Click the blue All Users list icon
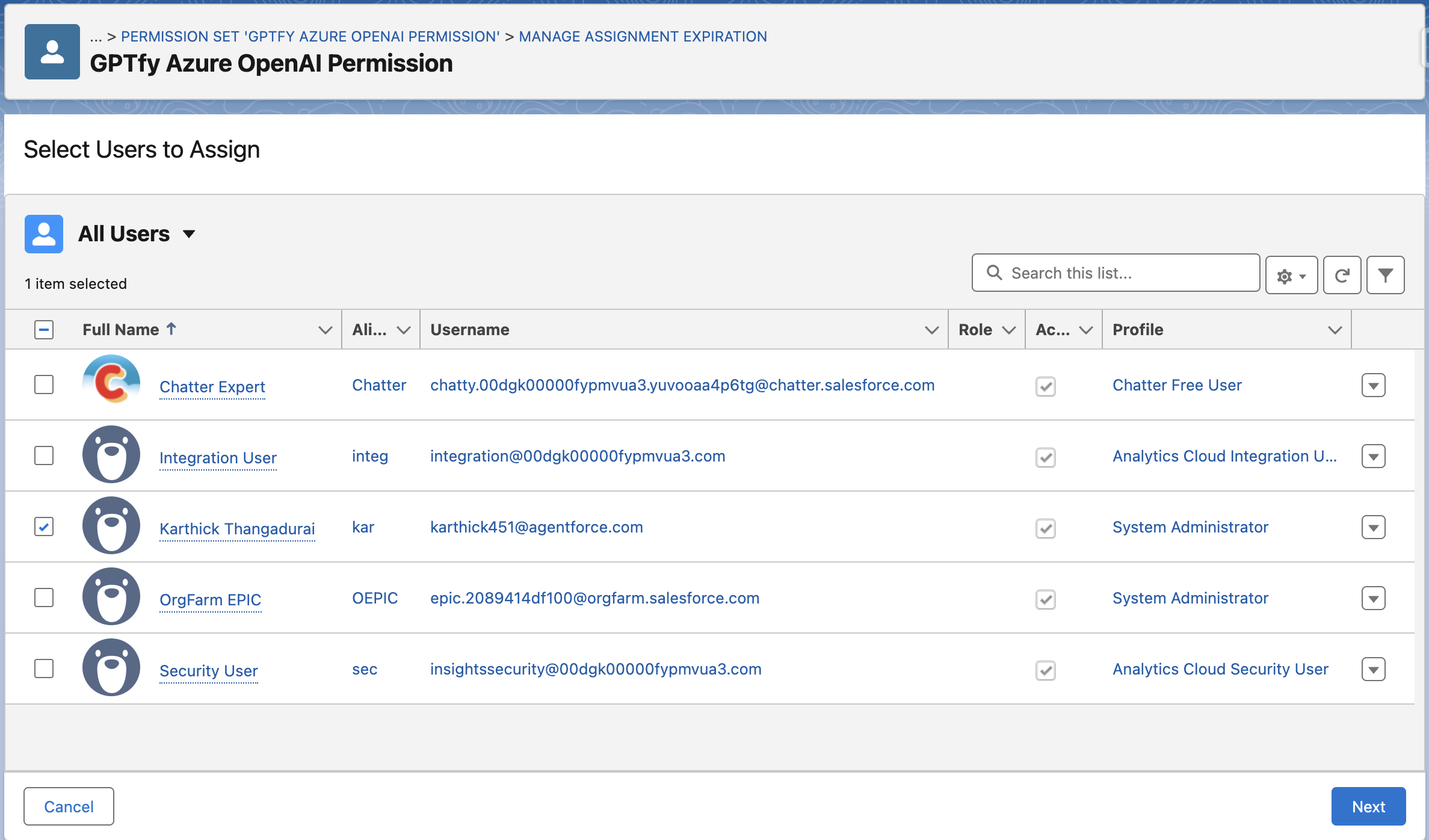 tap(44, 233)
